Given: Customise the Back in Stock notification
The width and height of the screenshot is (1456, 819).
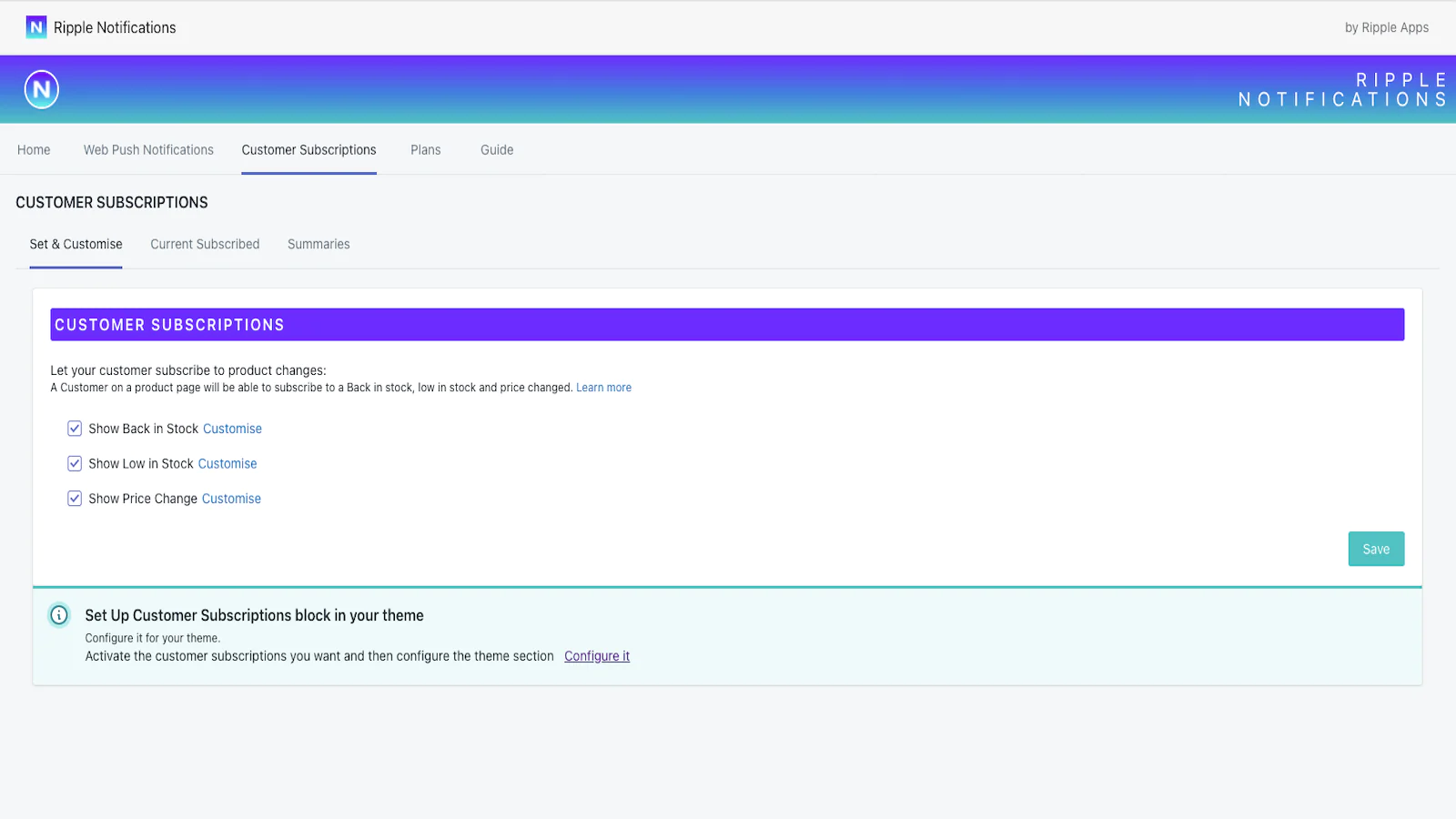Looking at the screenshot, I should 232,428.
